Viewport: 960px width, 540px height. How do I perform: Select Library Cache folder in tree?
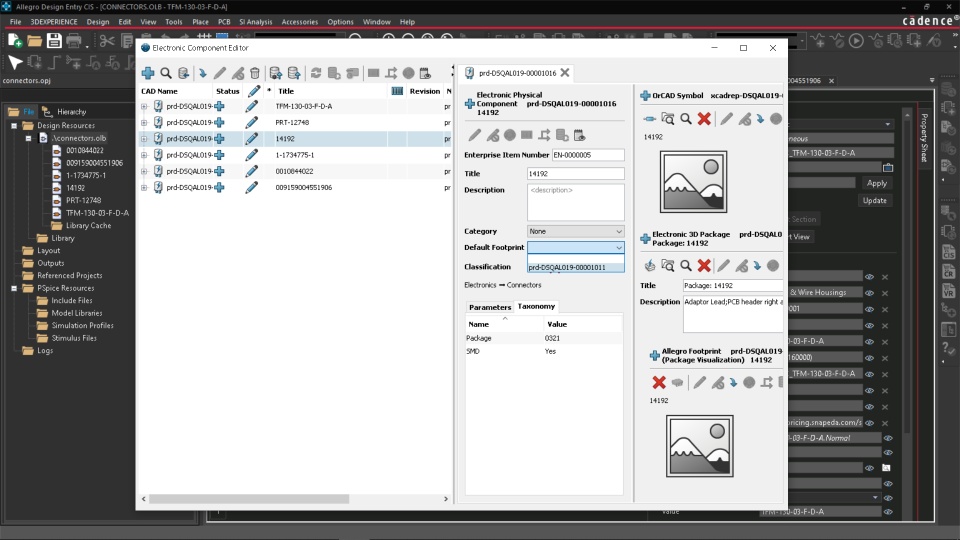point(88,225)
